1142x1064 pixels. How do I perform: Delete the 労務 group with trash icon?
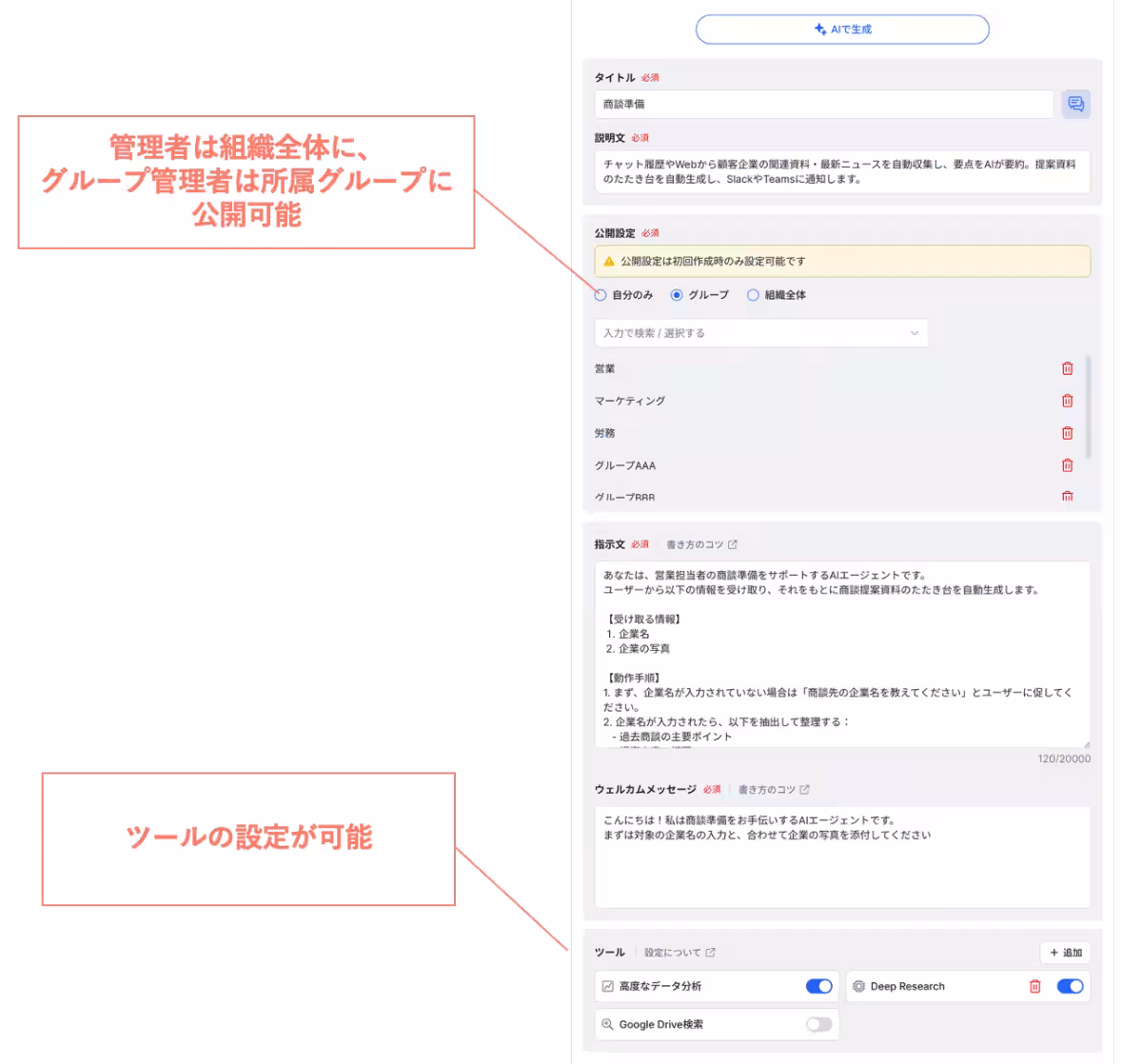point(1068,433)
